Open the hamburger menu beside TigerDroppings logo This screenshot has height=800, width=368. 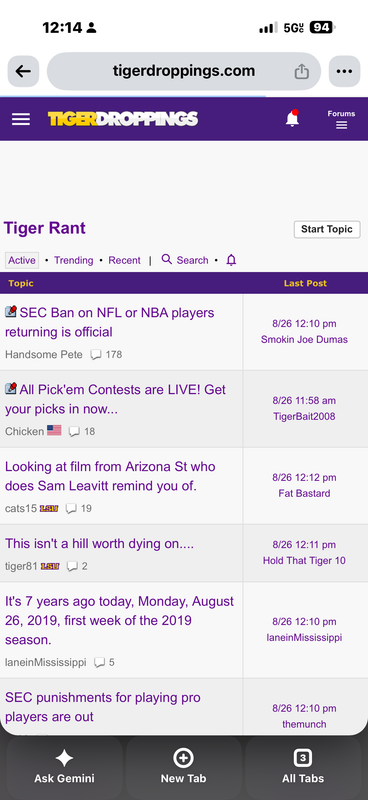pyautogui.click(x=21, y=119)
